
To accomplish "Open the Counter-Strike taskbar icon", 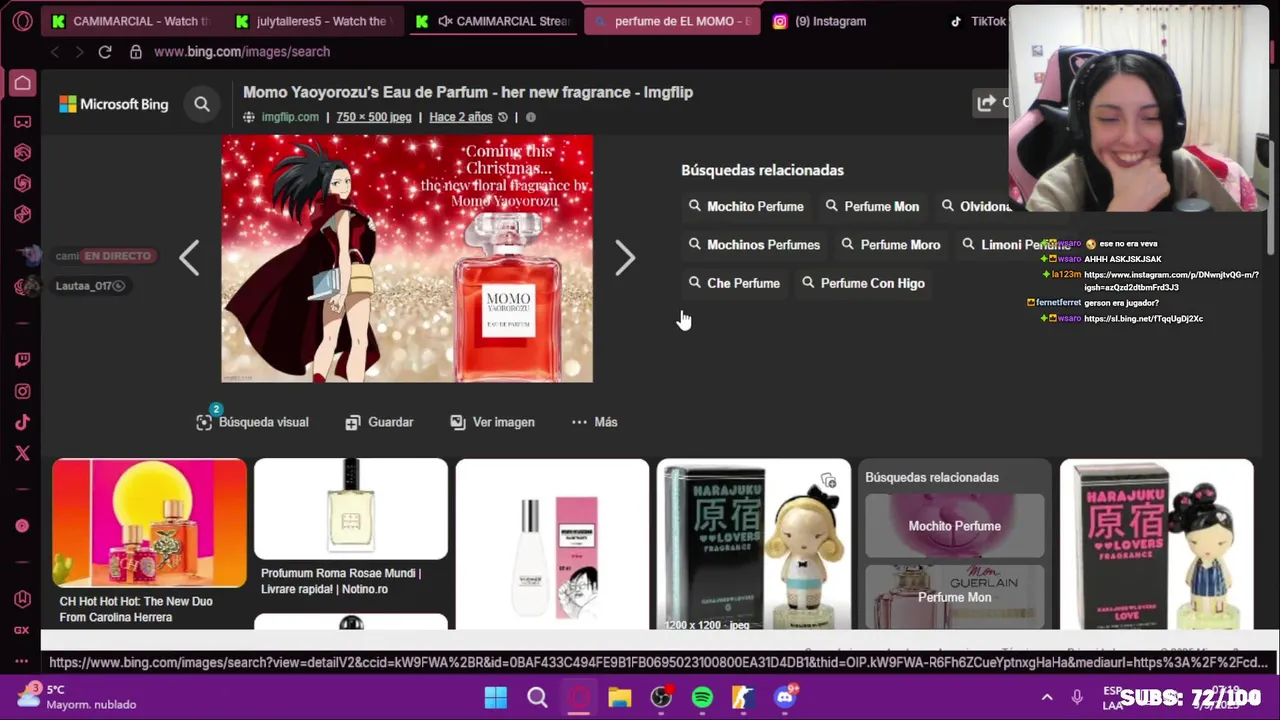I will click(x=743, y=697).
